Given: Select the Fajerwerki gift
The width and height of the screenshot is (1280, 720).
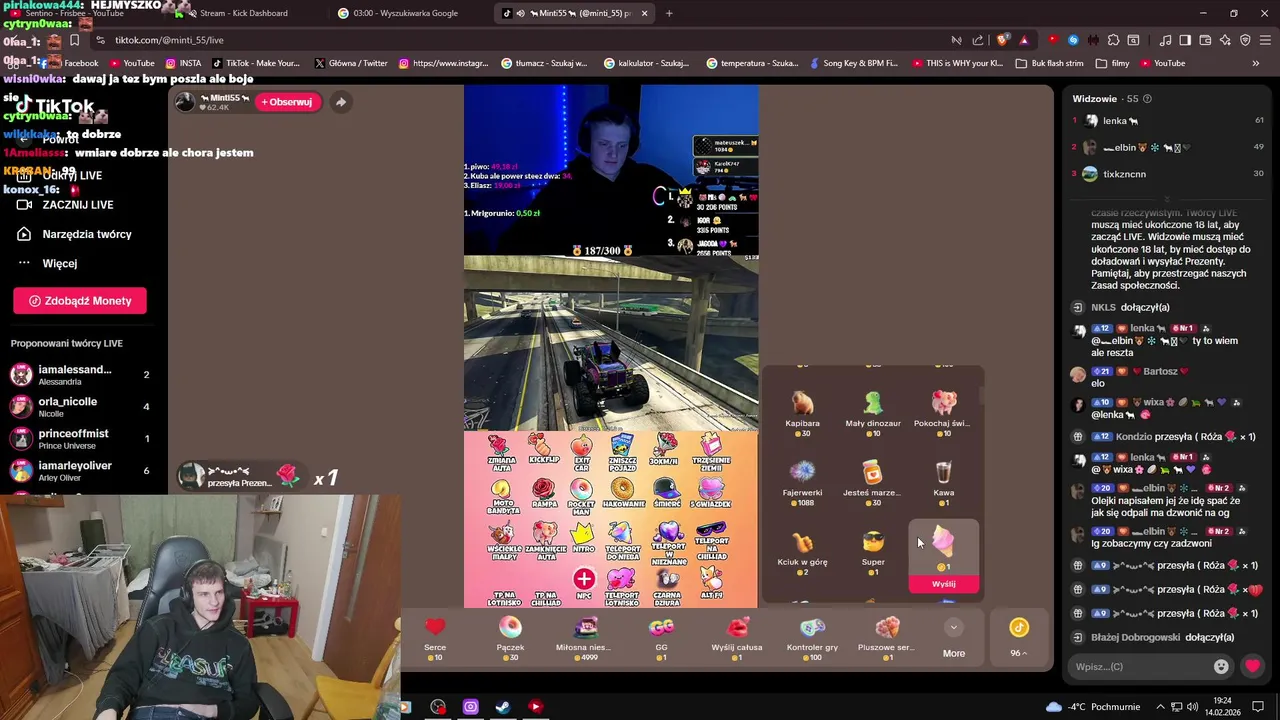Looking at the screenshot, I should click(x=802, y=482).
